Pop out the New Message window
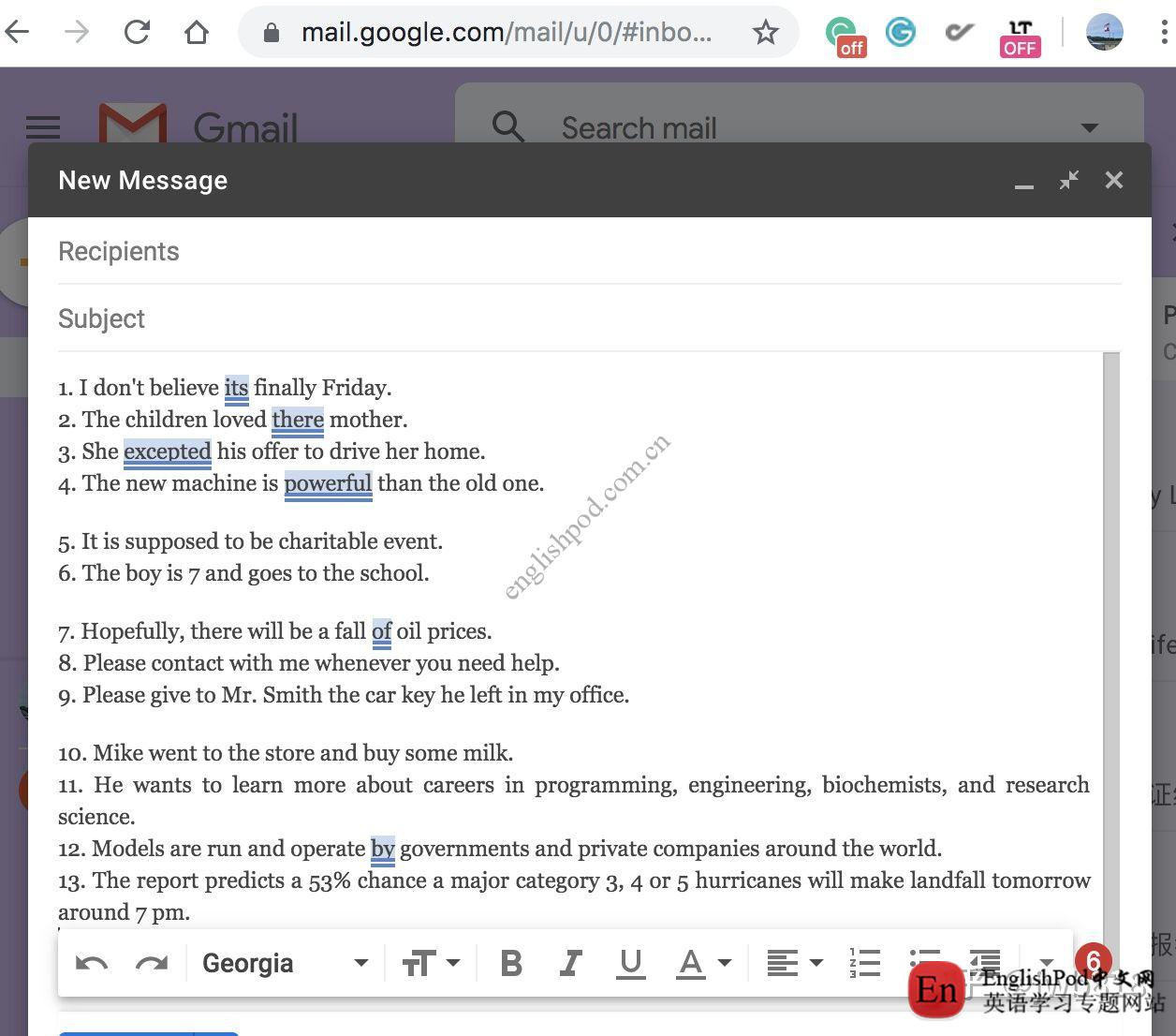This screenshot has width=1176, height=1036. tap(1068, 180)
